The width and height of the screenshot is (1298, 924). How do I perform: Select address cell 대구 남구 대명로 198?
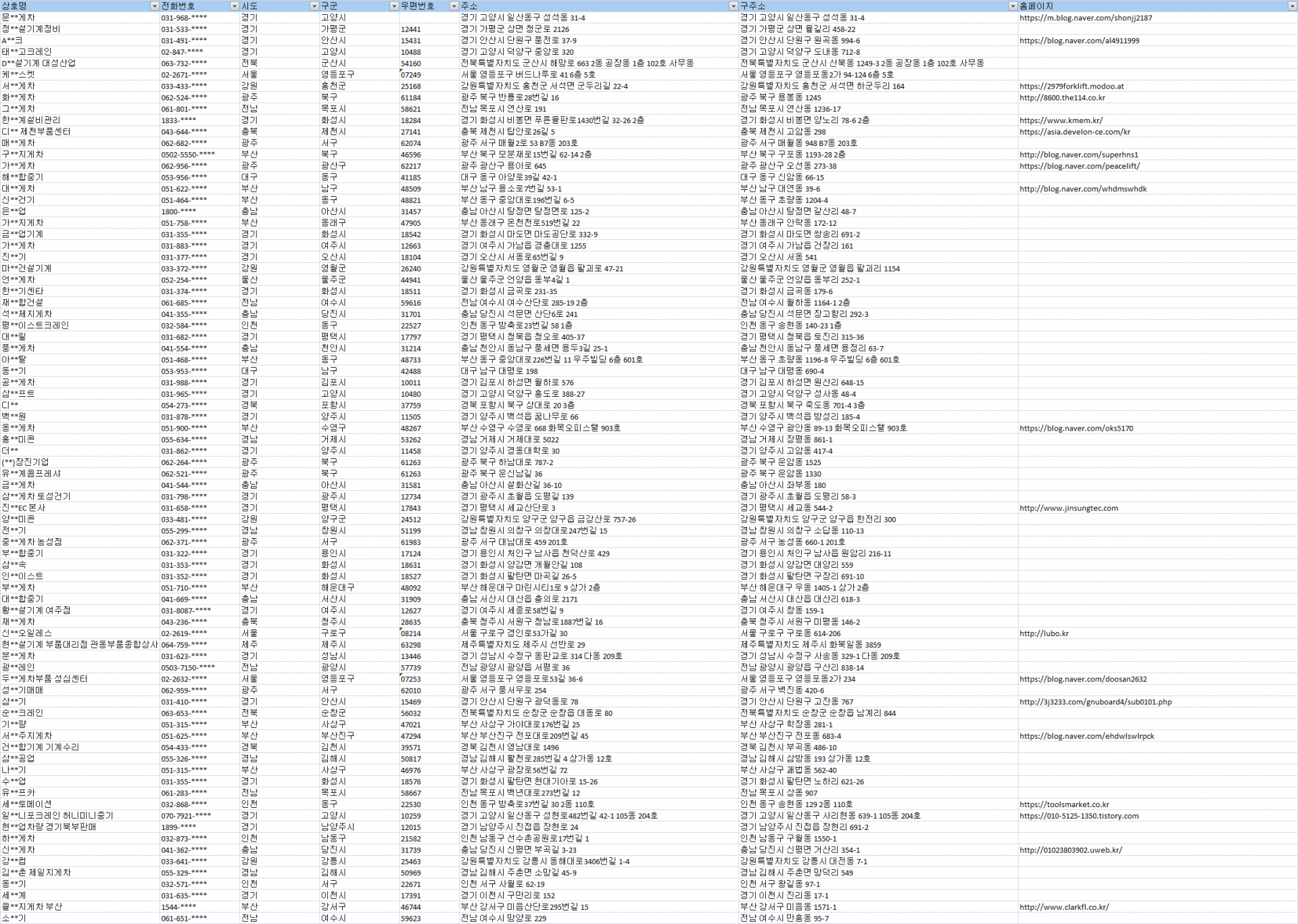499,371
